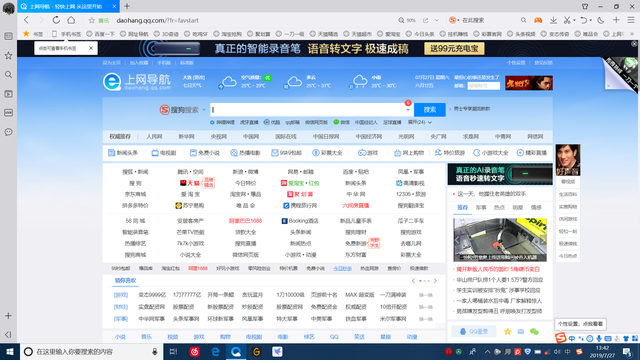Viewport: 640px width, 360px height.
Task: Click the blue 搜索 search button
Action: pos(429,109)
